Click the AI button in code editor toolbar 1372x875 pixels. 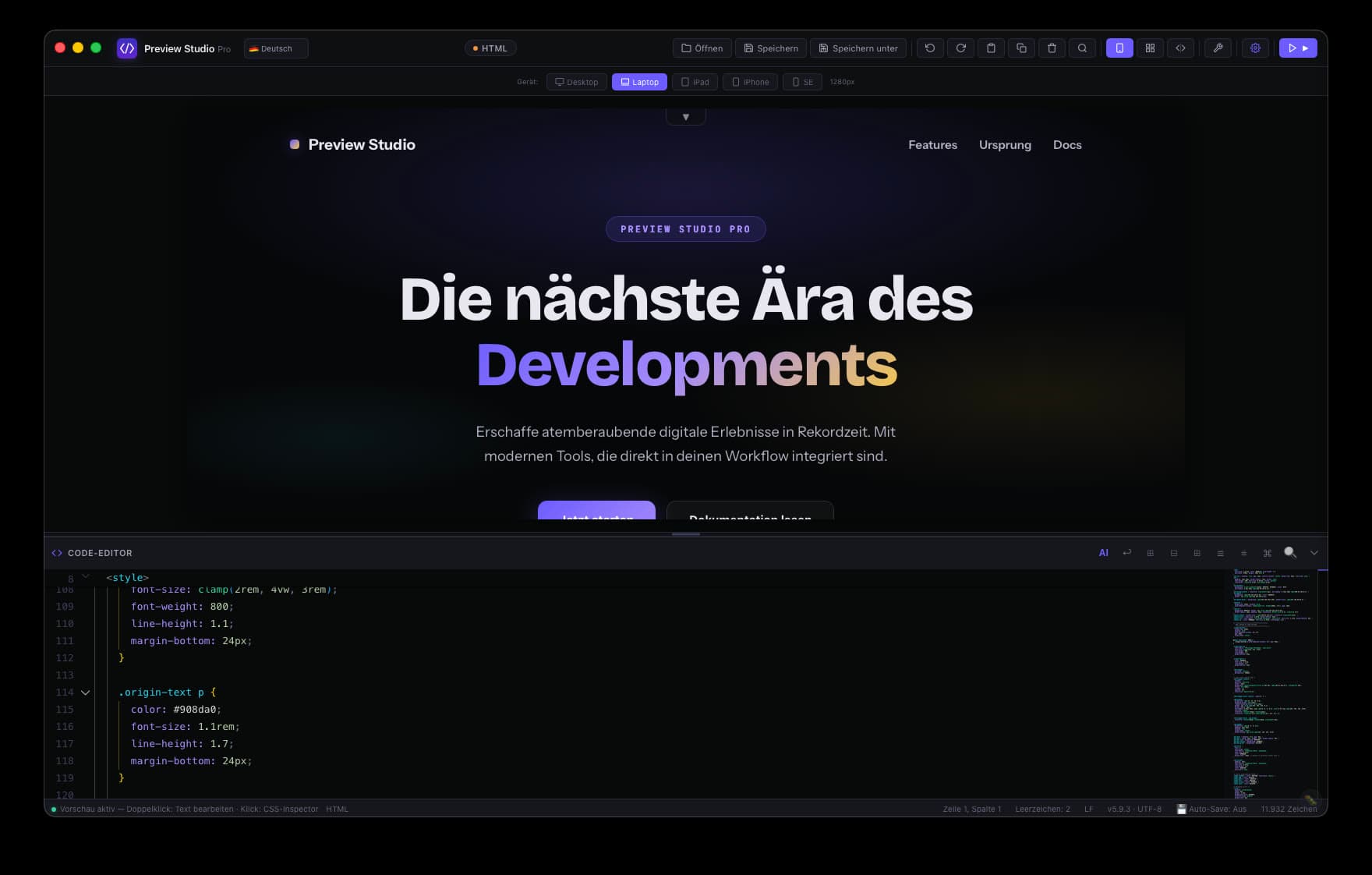1103,553
